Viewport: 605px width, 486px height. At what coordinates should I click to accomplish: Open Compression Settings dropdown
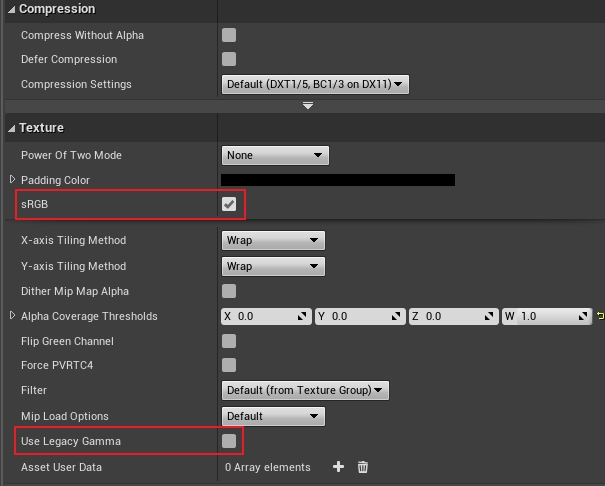315,84
